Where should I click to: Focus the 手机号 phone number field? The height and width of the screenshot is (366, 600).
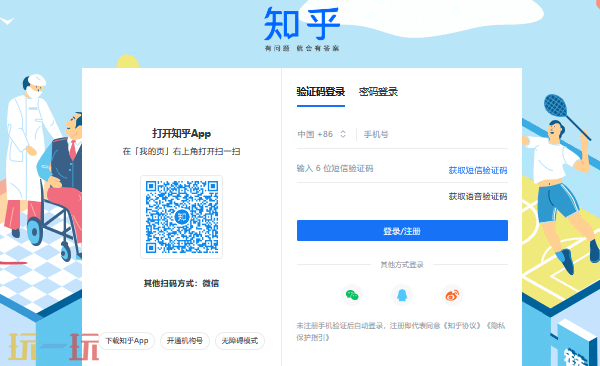[x=435, y=134]
